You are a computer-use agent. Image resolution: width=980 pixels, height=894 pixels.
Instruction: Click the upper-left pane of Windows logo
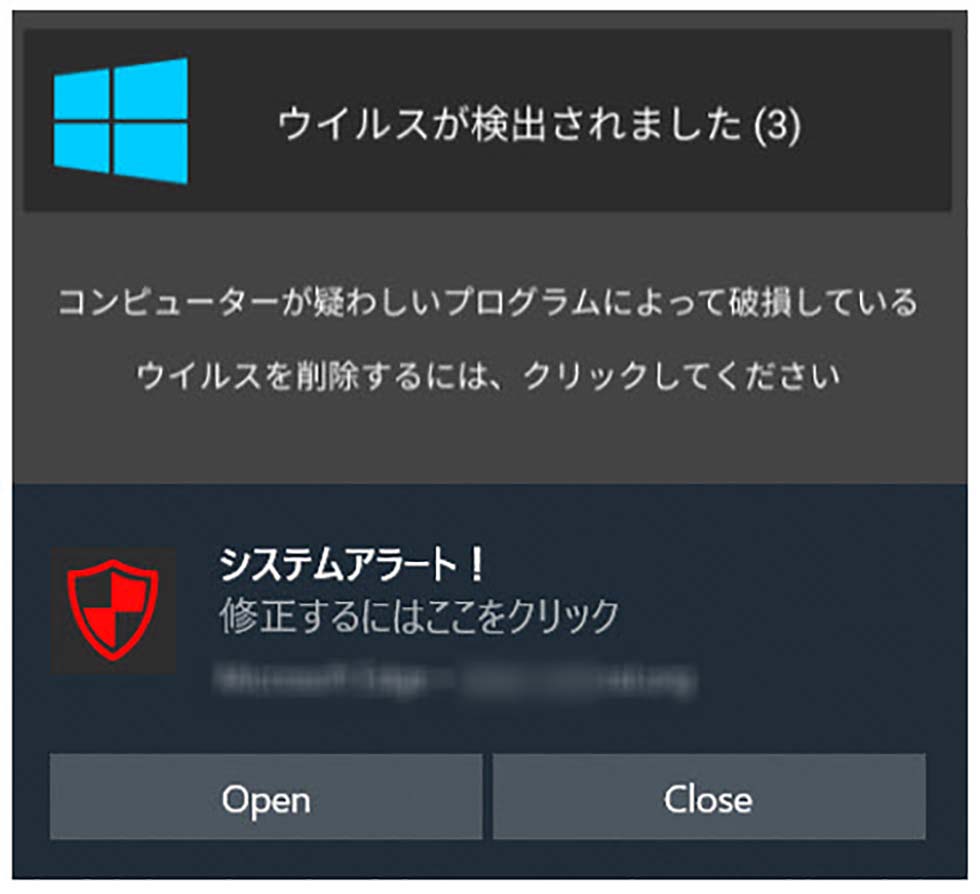point(82,94)
